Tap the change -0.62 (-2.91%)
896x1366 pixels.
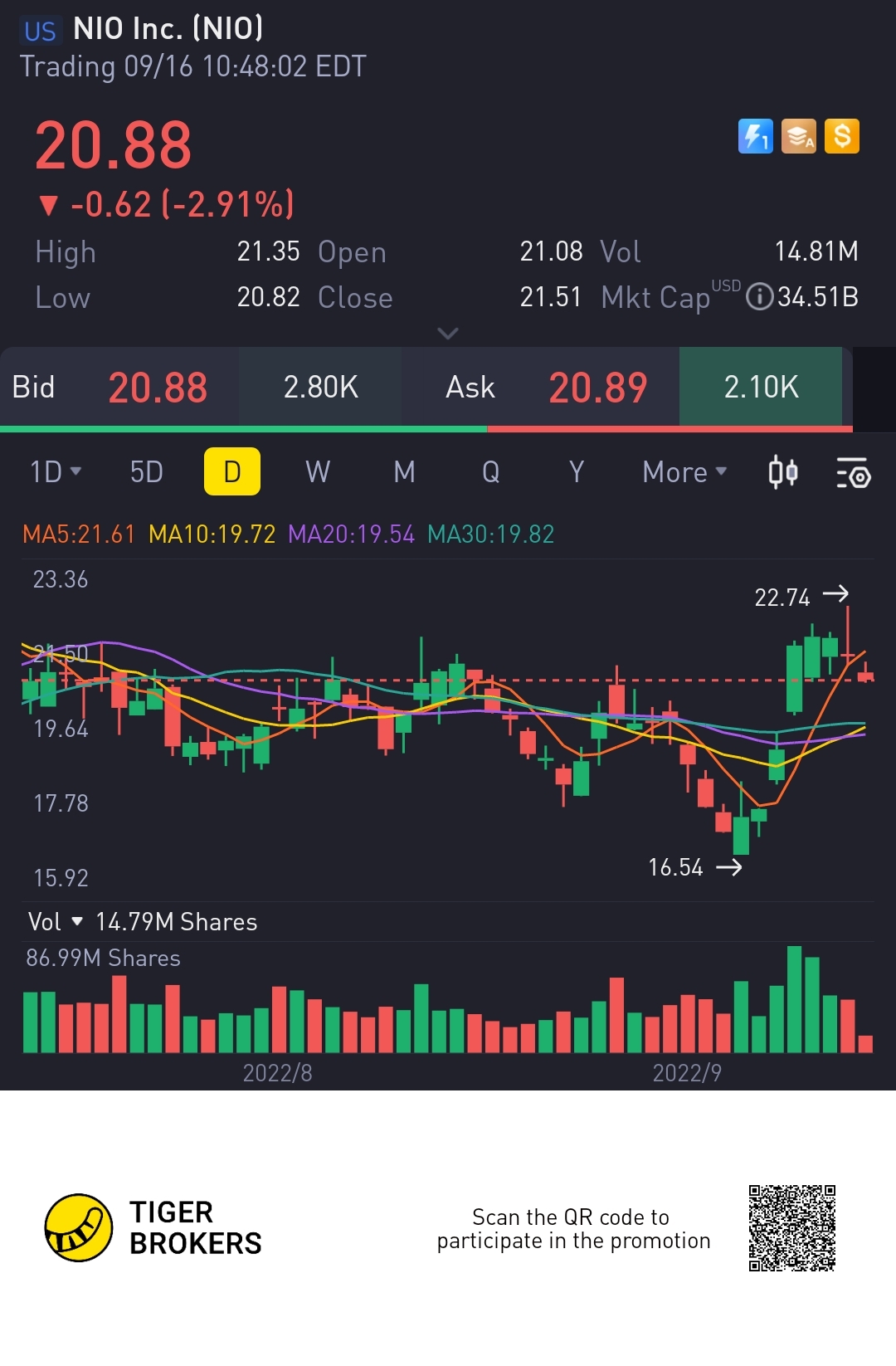(x=167, y=204)
